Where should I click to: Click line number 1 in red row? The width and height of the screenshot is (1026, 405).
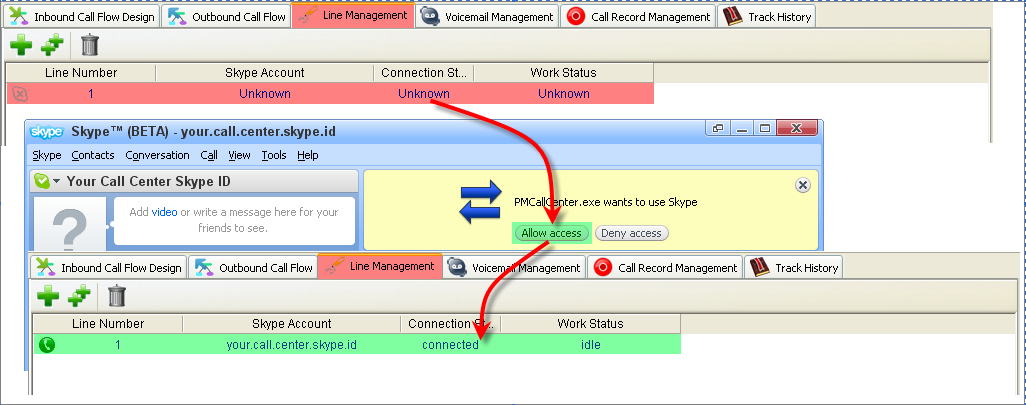[x=91, y=94]
